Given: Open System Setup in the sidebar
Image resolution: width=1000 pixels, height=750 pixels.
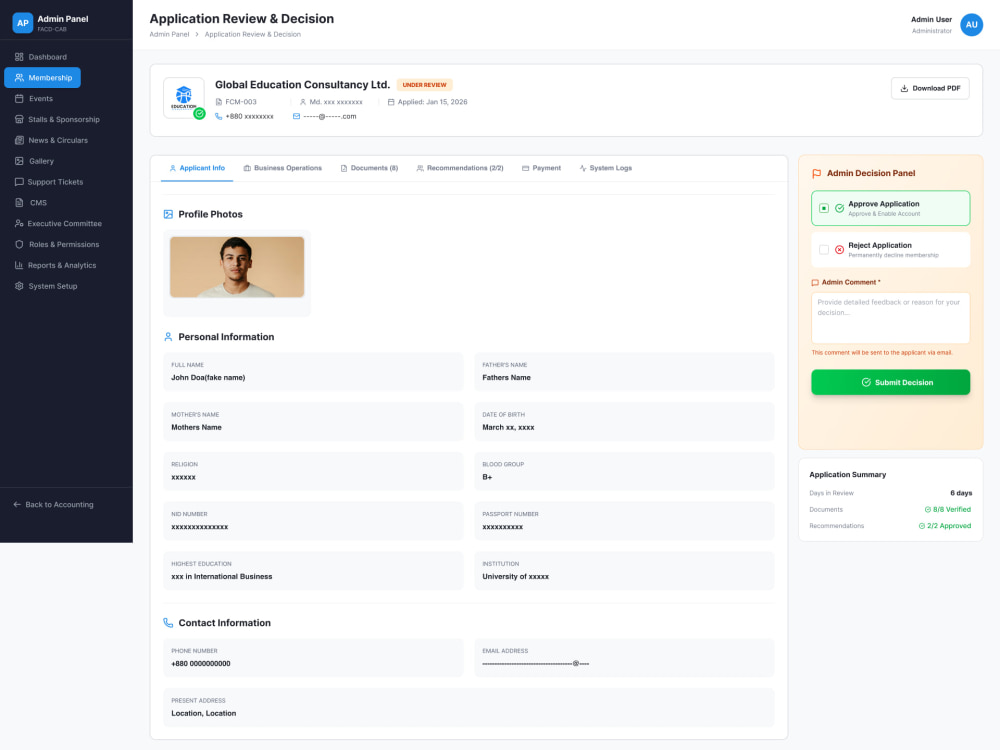Looking at the screenshot, I should pyautogui.click(x=53, y=286).
